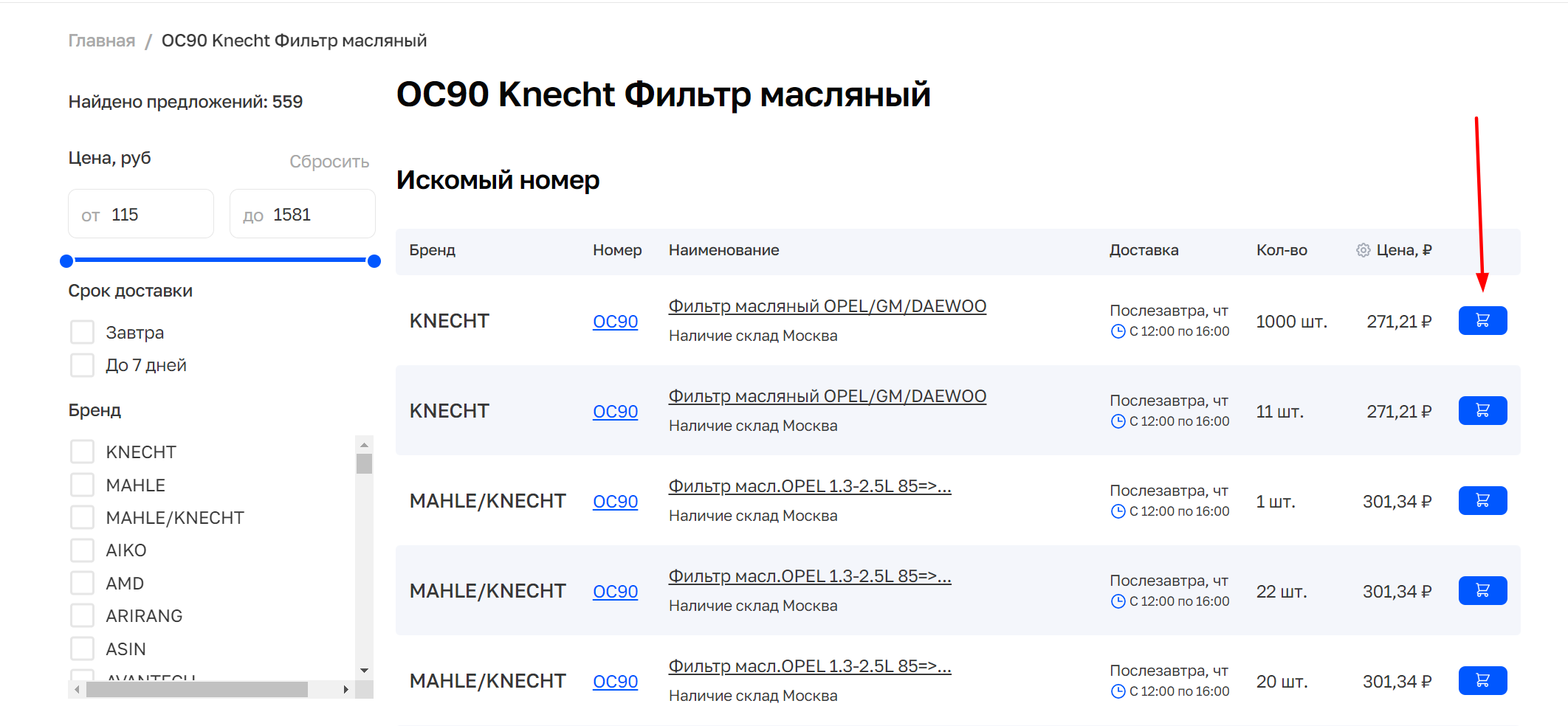
Task: Reset price filter with Сбросить
Action: [x=329, y=162]
